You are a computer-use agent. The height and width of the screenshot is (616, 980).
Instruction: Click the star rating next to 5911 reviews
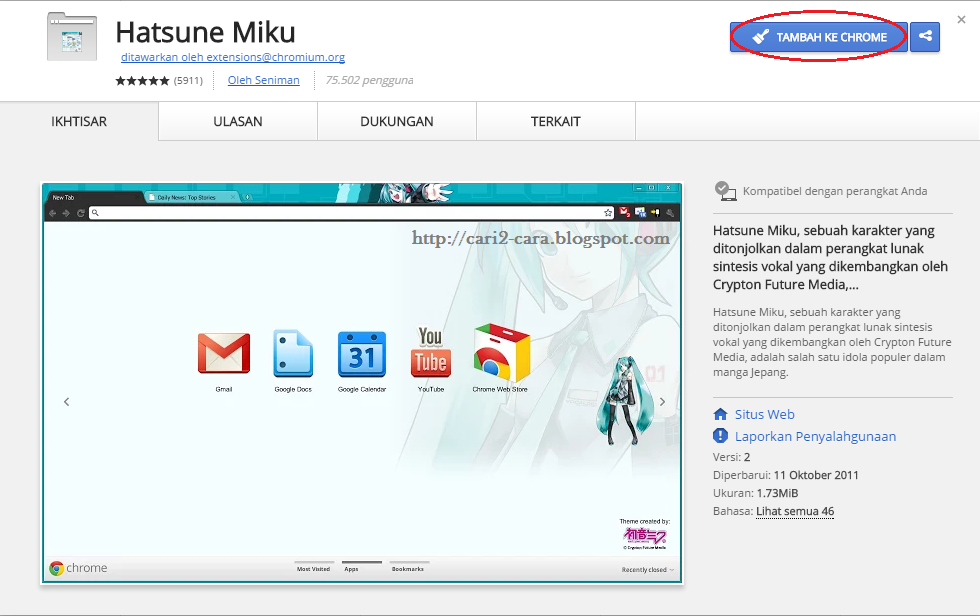click(x=142, y=80)
